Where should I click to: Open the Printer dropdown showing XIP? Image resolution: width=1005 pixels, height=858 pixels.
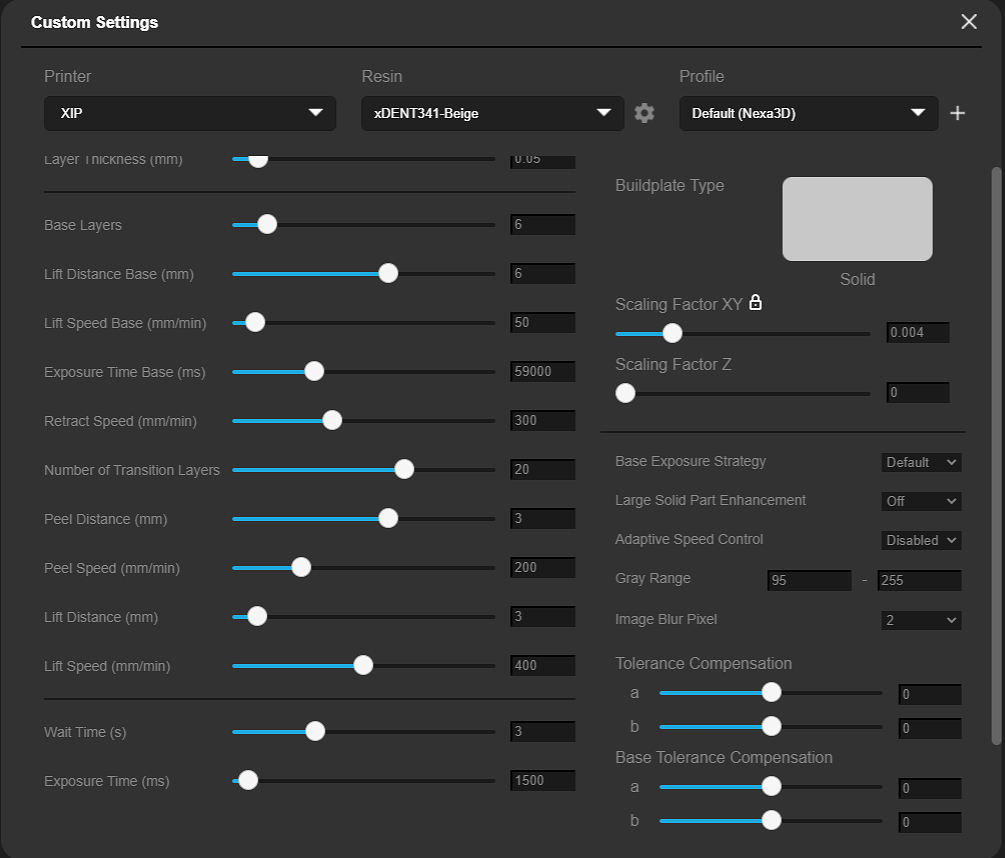coord(190,113)
